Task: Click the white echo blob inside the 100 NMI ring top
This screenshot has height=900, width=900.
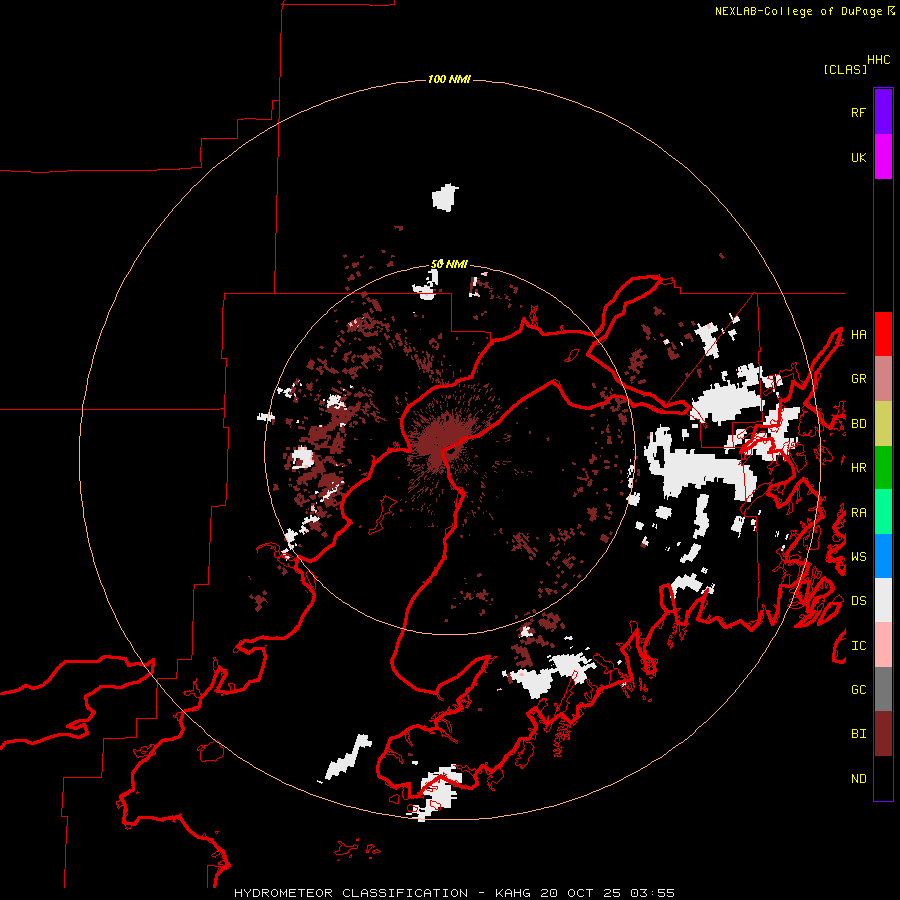Action: point(445,197)
